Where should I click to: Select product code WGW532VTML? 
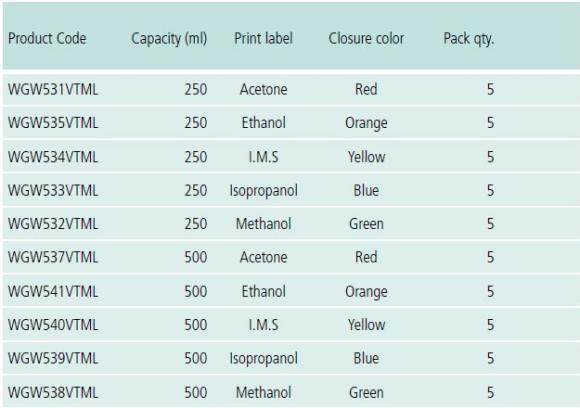[x=53, y=224]
